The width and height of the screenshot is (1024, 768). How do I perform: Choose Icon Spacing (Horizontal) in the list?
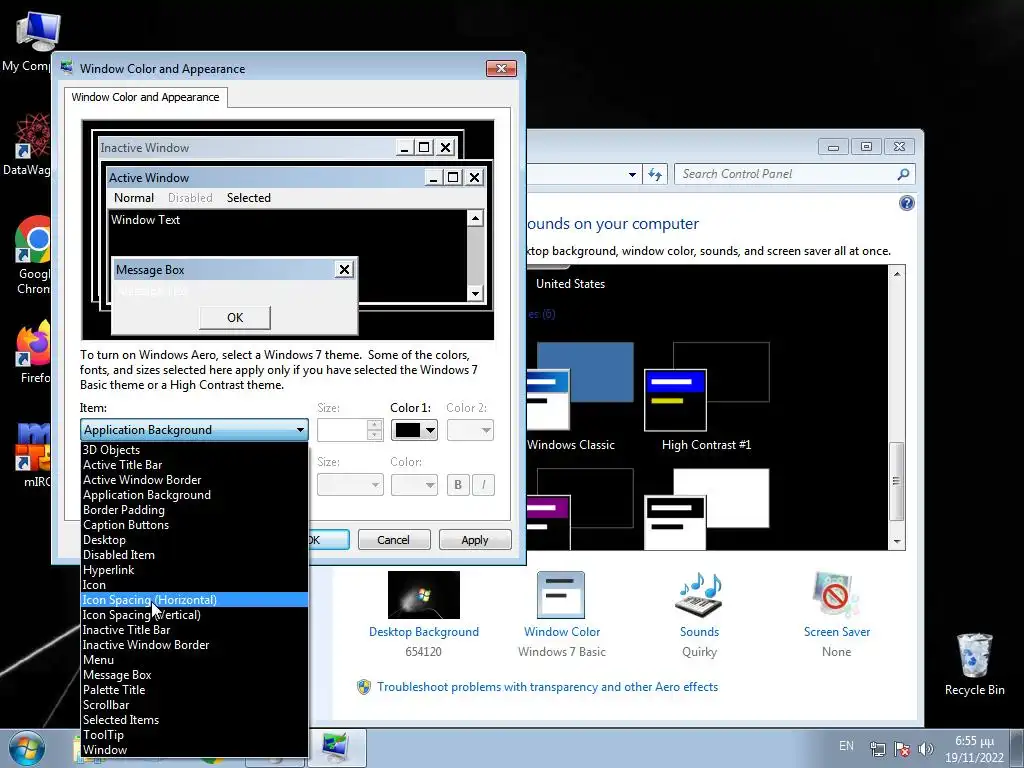(x=195, y=600)
